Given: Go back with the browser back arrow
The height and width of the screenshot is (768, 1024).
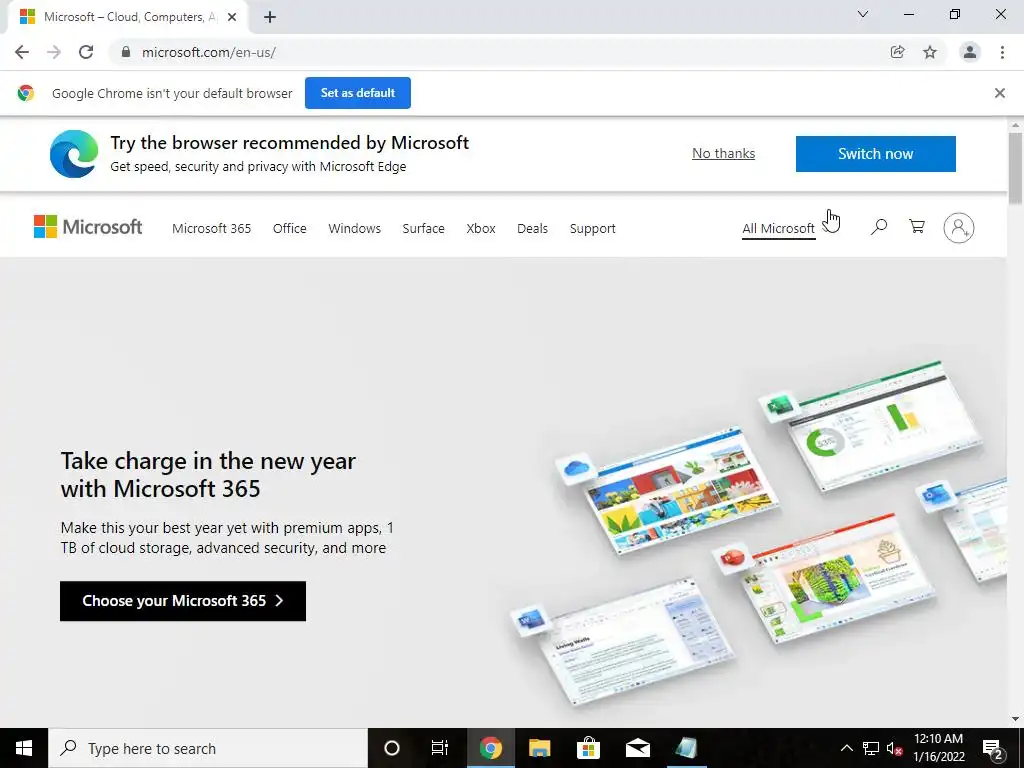Looking at the screenshot, I should (x=22, y=52).
